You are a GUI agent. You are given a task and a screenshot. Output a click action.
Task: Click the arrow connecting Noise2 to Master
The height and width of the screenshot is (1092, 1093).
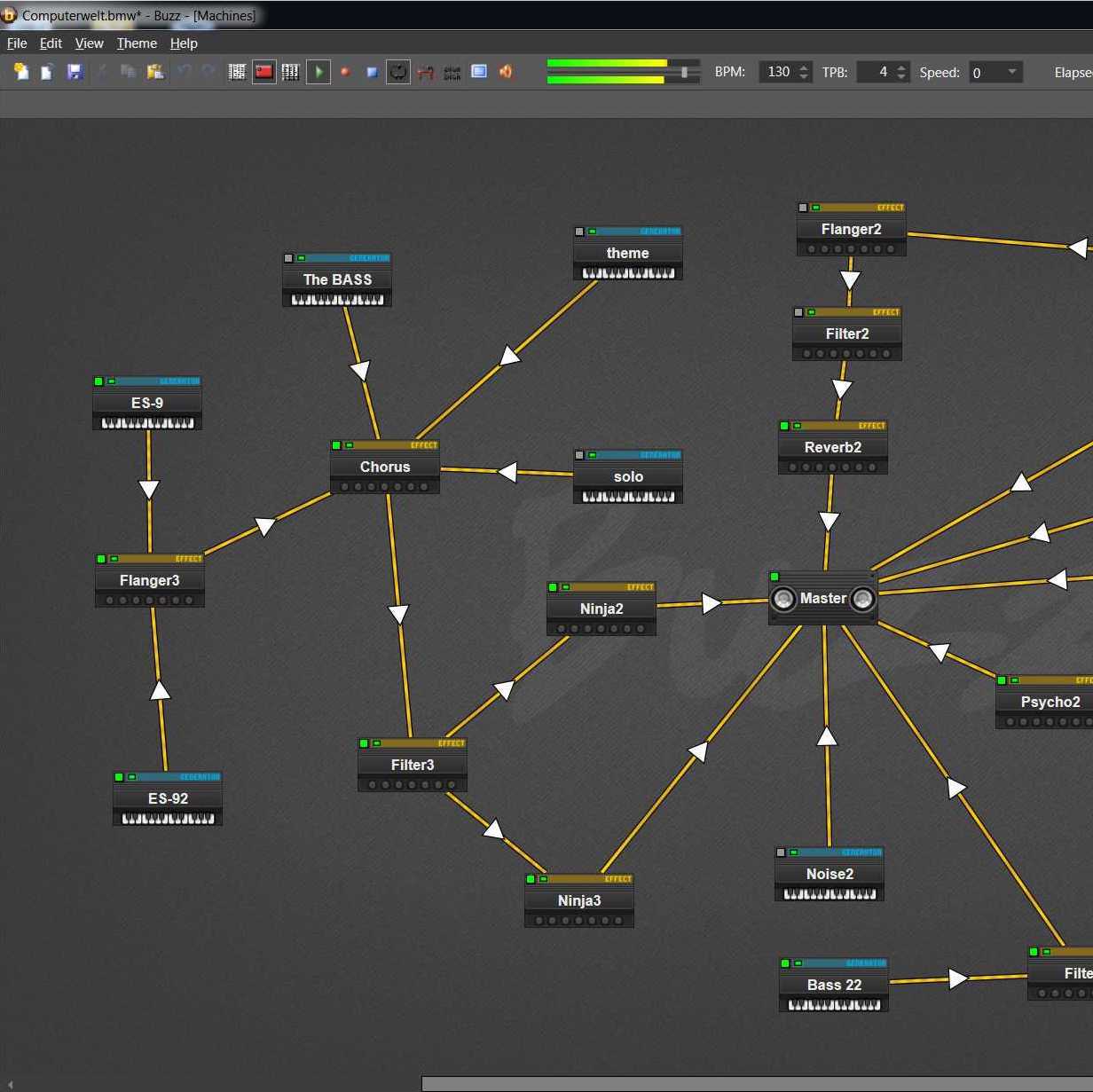pos(827,736)
